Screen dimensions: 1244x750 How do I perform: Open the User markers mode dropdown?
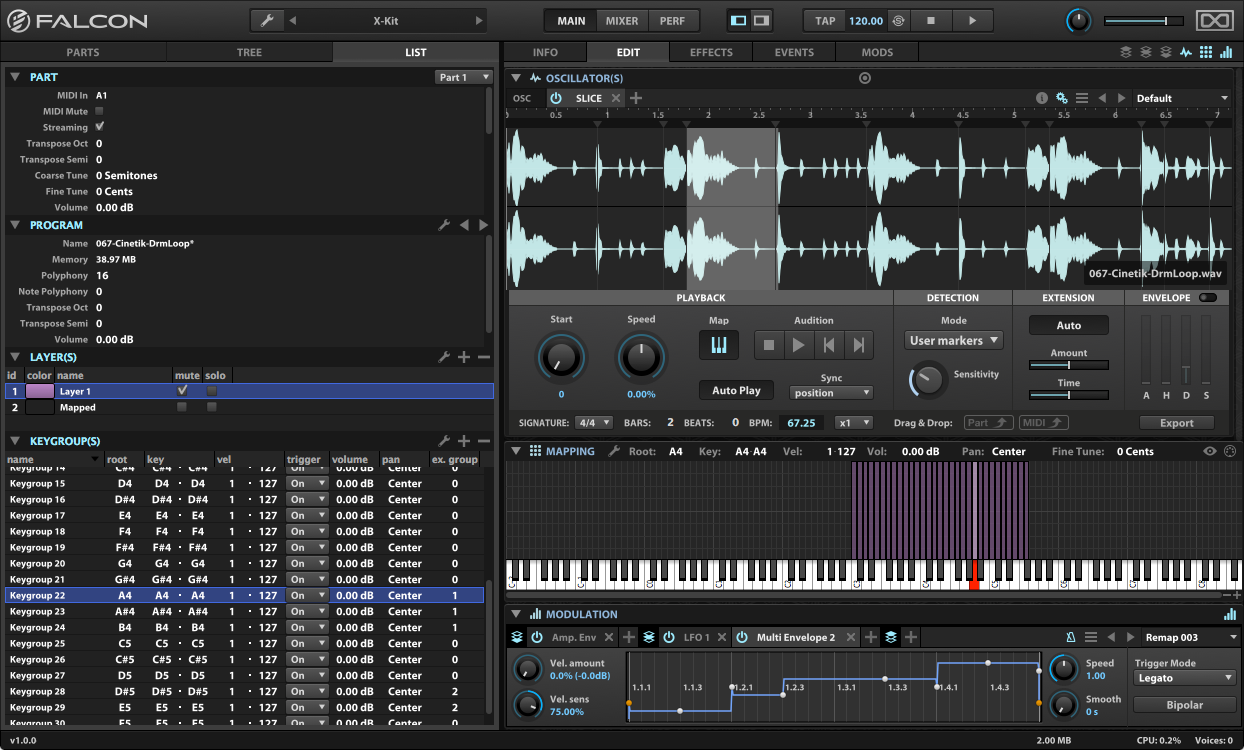click(x=953, y=341)
